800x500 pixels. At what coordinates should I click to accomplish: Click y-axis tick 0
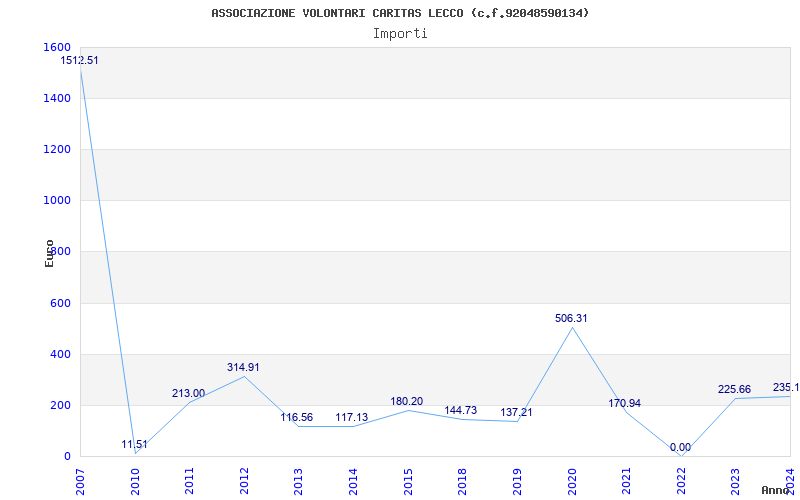tap(67, 456)
